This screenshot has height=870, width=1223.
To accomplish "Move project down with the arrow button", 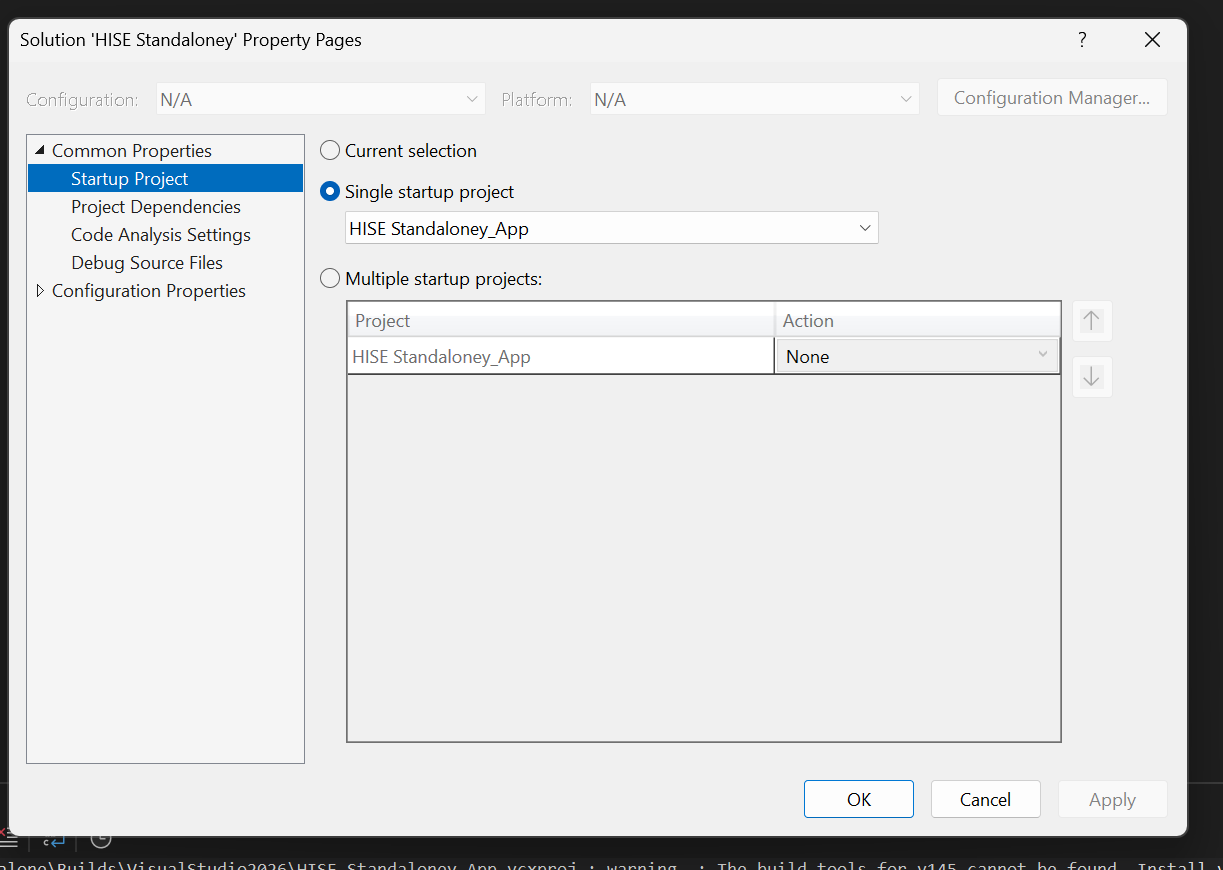I will point(1092,377).
